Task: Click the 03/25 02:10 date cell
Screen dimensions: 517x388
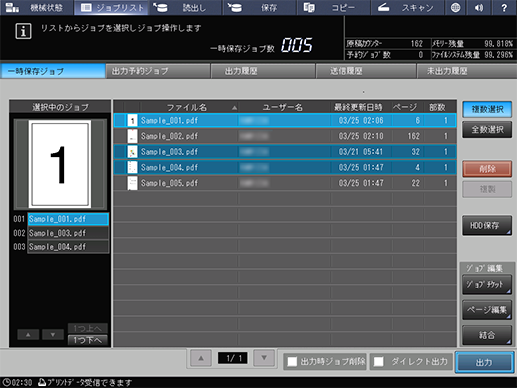Action: (x=361, y=136)
